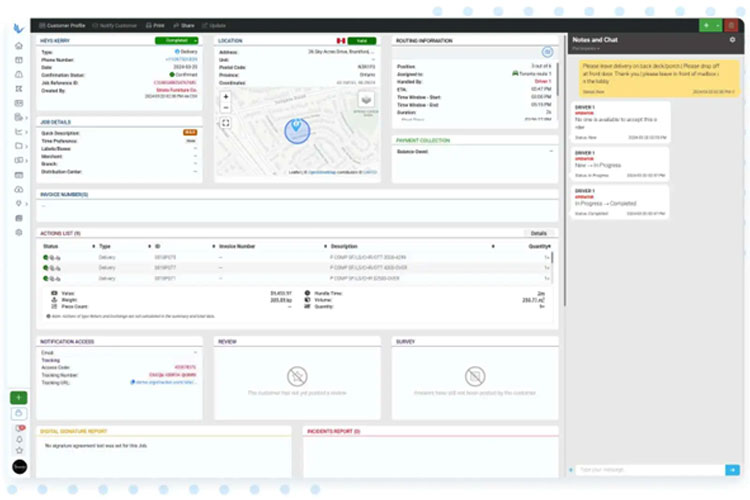Open the Participants dropdown under Notes and Chat
Viewport: 750px width, 500px height.
tap(586, 48)
